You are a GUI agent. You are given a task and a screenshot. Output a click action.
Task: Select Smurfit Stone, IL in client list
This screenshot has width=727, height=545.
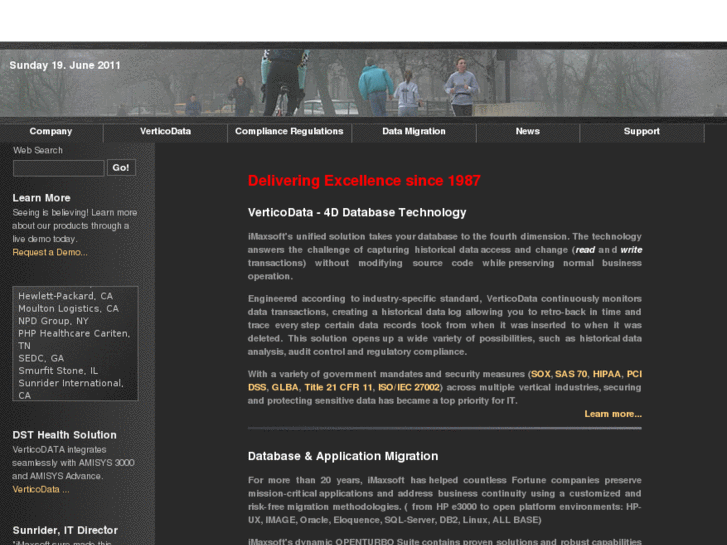tap(58, 371)
